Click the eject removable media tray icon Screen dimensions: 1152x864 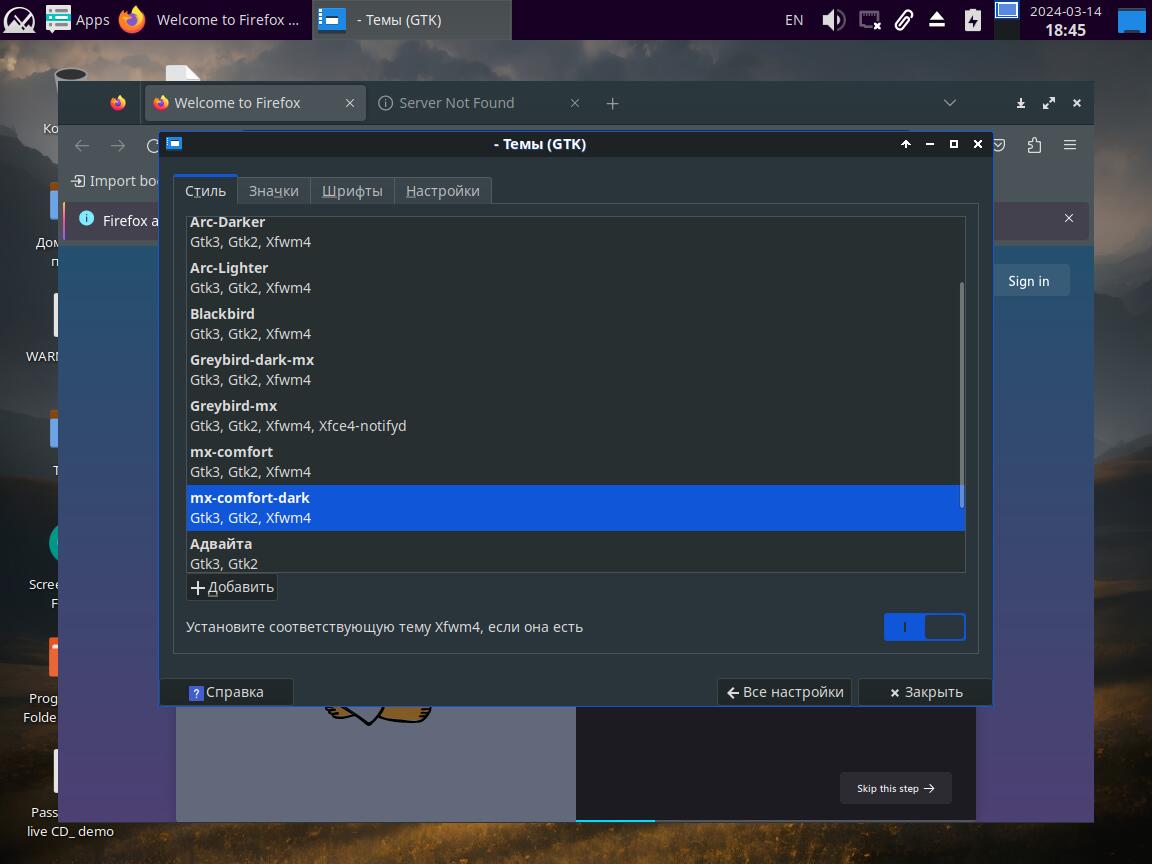937,20
